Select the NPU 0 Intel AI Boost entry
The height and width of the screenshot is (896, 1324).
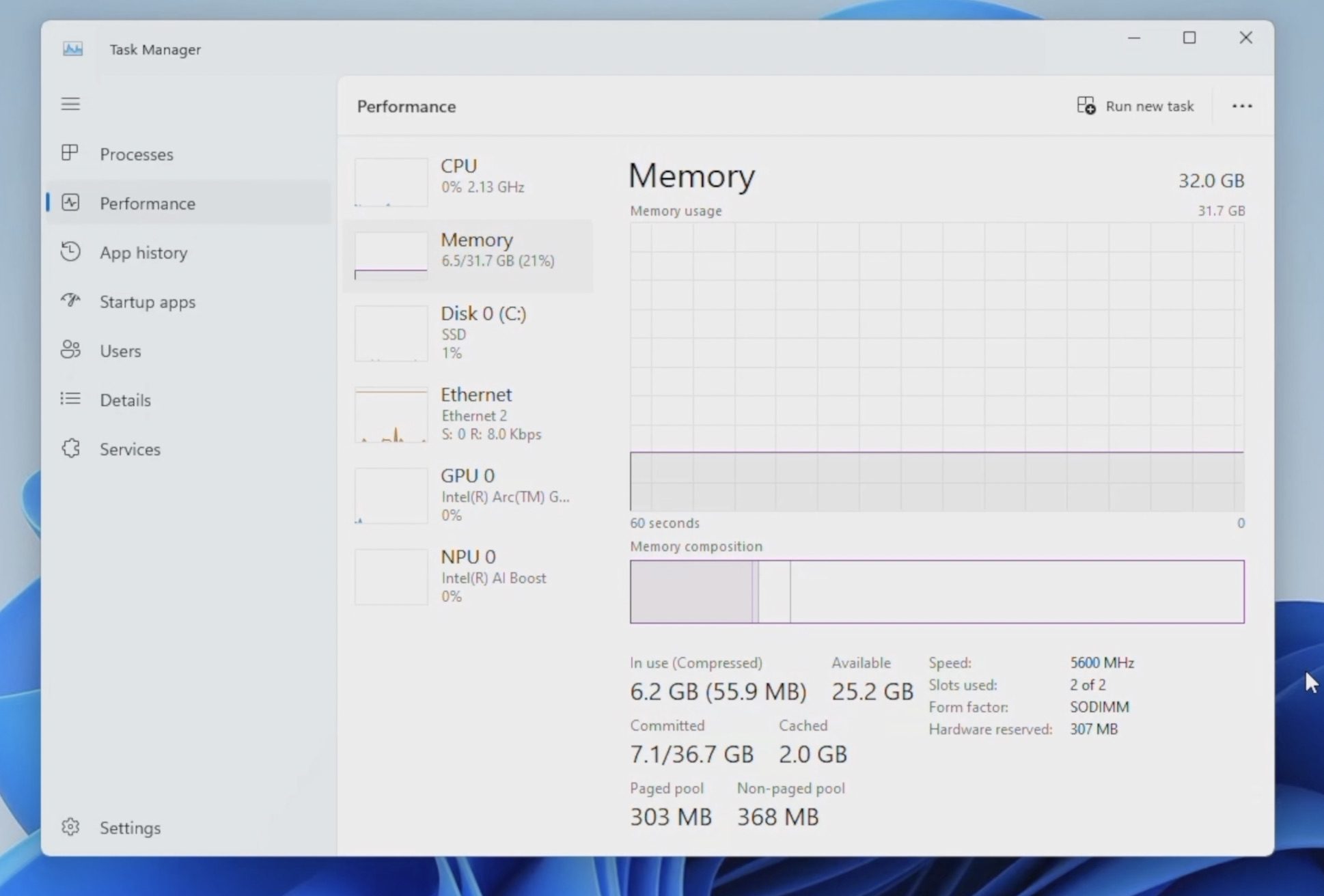click(468, 576)
